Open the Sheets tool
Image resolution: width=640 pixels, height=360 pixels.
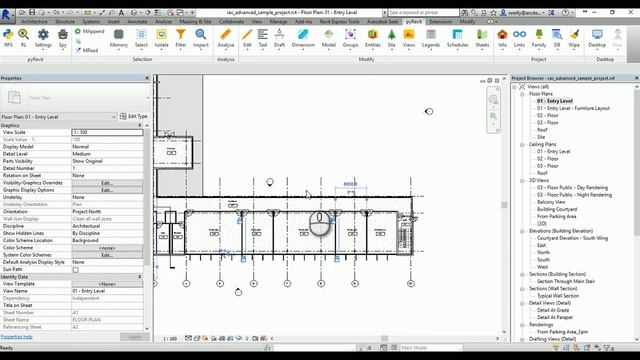tap(482, 38)
